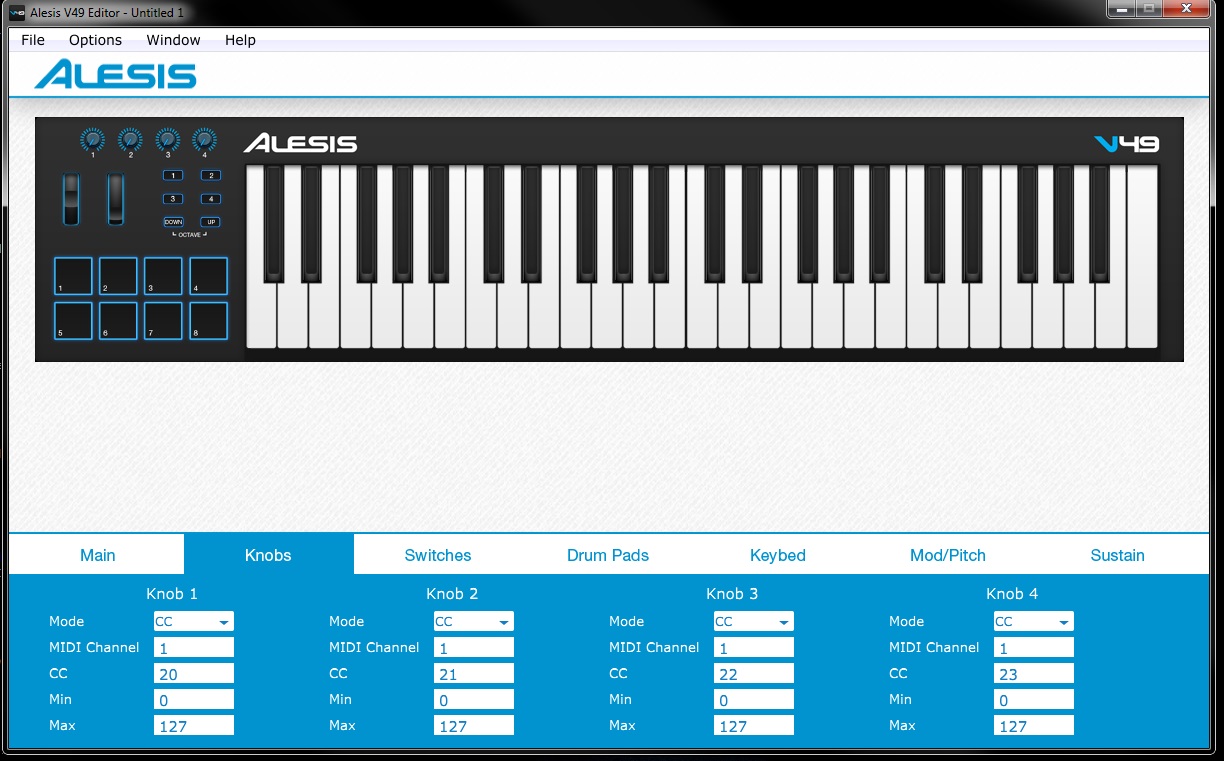The image size is (1224, 761).
Task: Select drum pad 4
Action: coord(209,276)
